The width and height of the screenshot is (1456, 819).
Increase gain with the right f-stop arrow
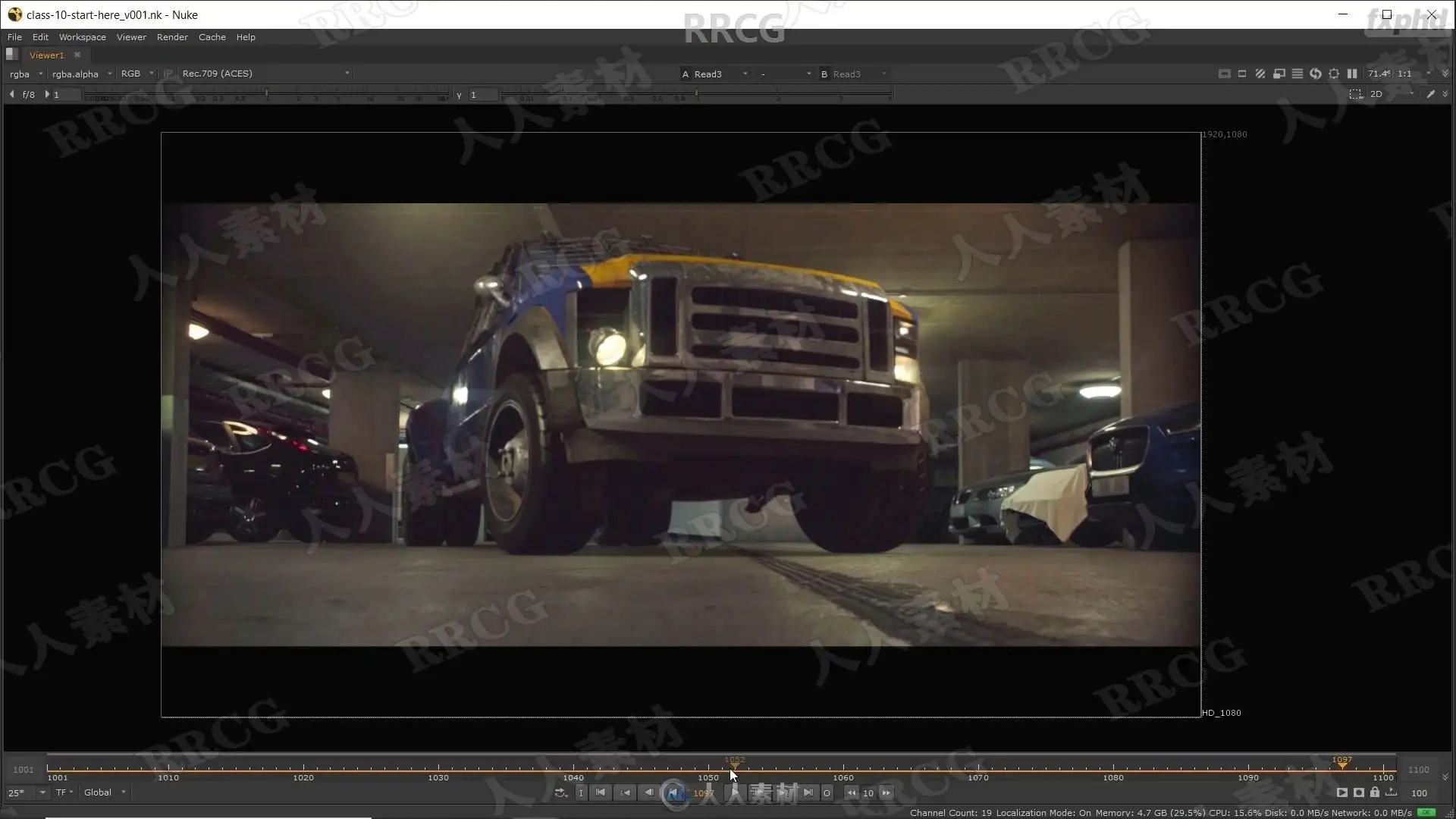click(46, 95)
